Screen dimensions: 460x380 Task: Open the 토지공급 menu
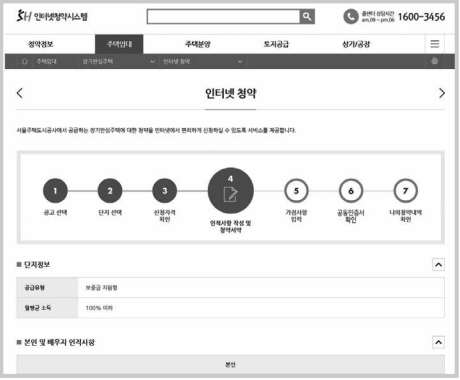coord(276,44)
